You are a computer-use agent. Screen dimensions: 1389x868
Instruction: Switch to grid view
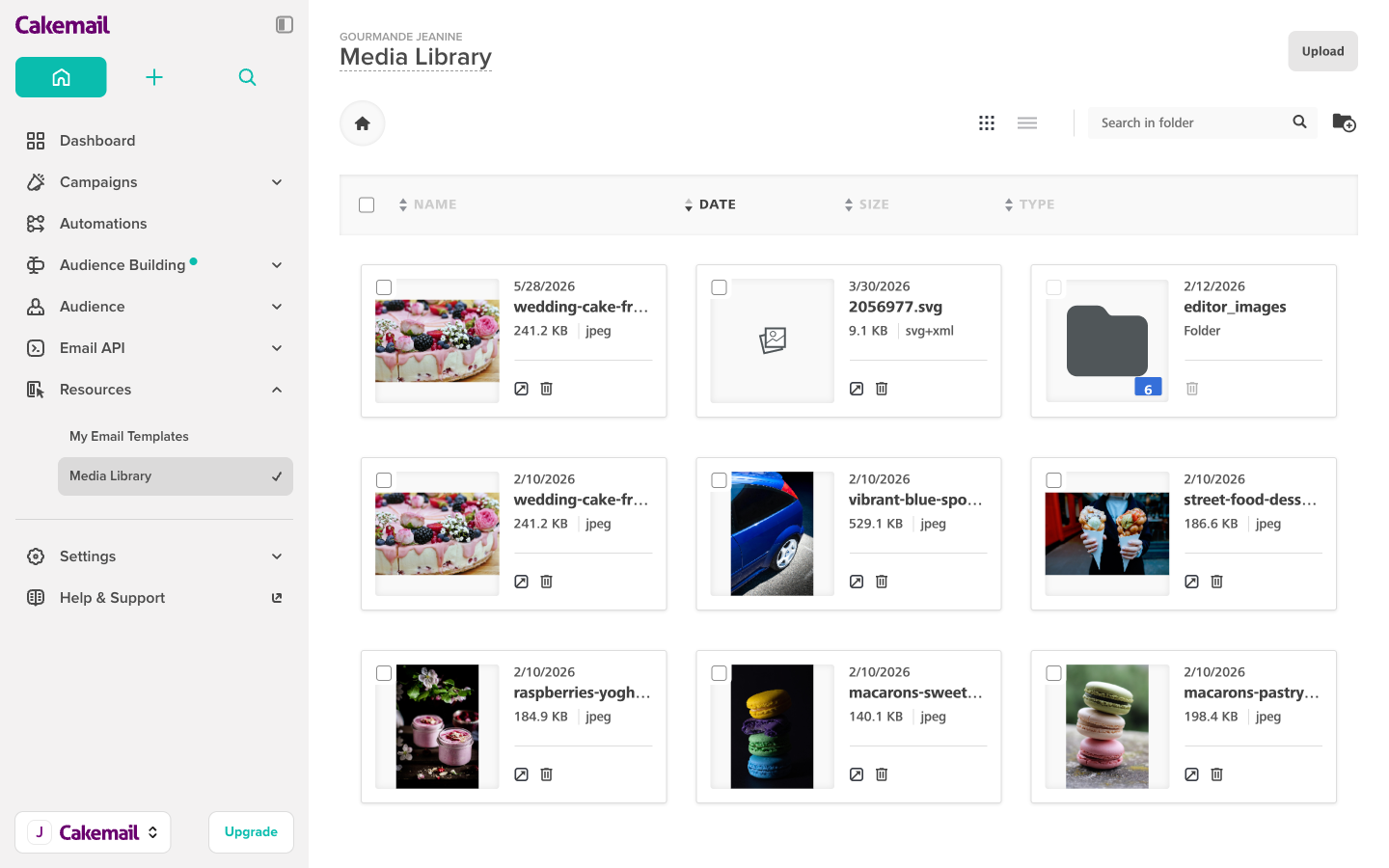(987, 122)
